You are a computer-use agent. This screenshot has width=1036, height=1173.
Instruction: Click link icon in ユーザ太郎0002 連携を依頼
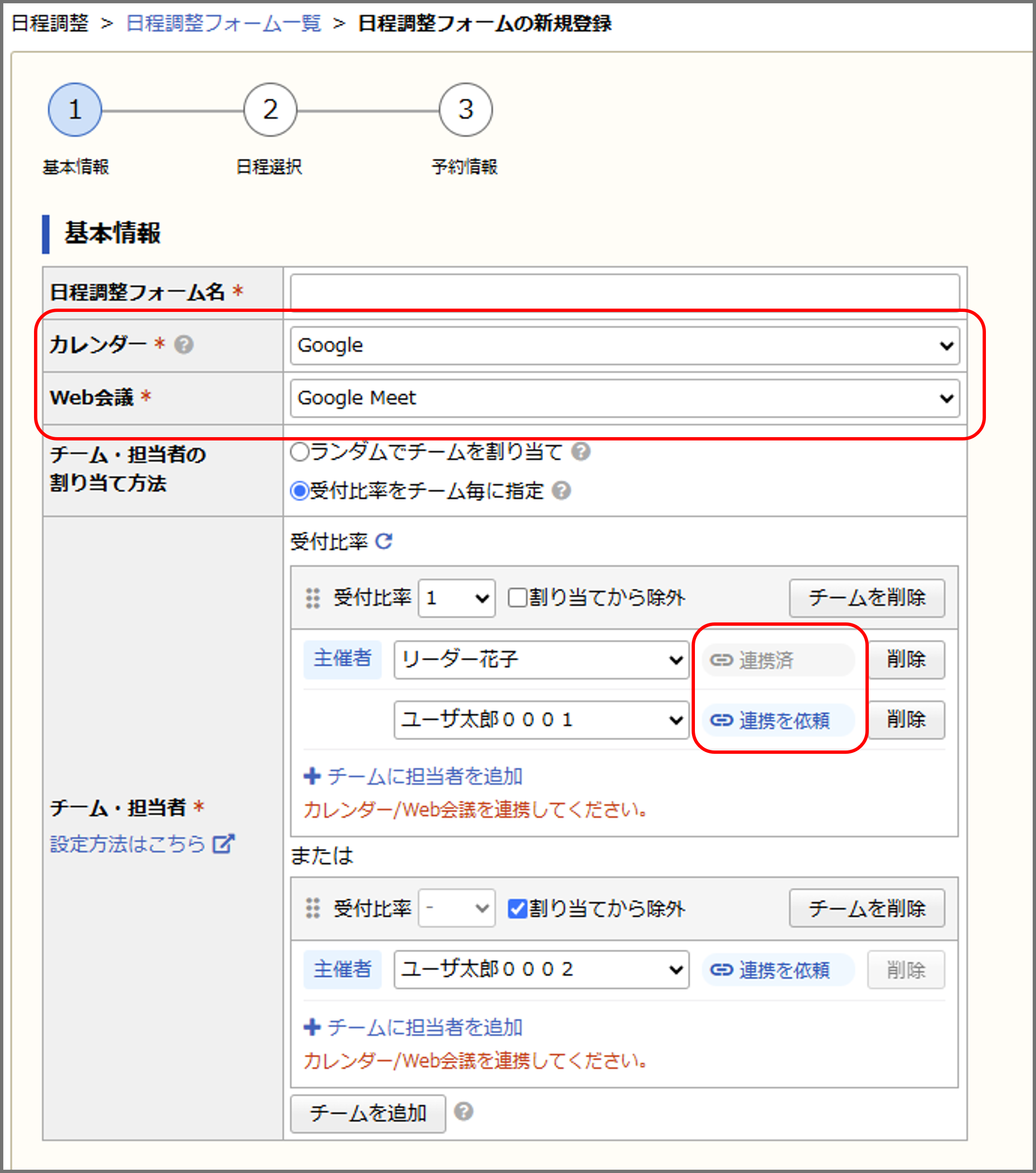pos(722,970)
